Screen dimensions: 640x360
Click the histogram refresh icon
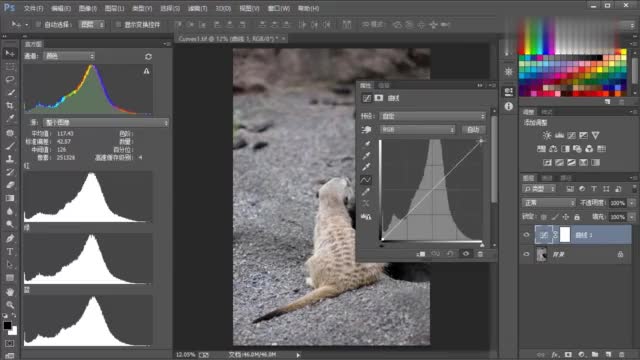pos(148,56)
